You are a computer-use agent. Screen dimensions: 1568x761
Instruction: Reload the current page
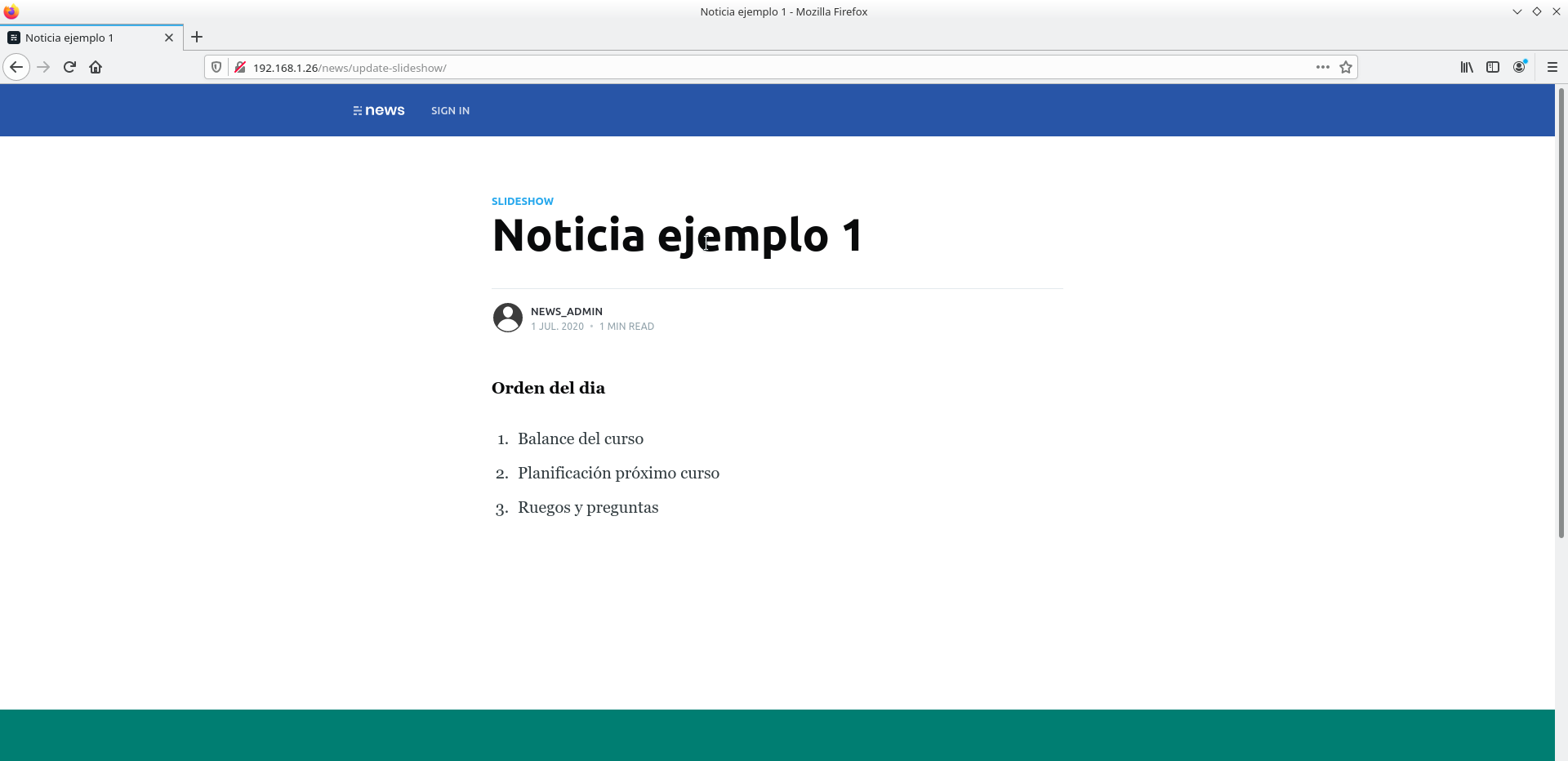click(70, 67)
